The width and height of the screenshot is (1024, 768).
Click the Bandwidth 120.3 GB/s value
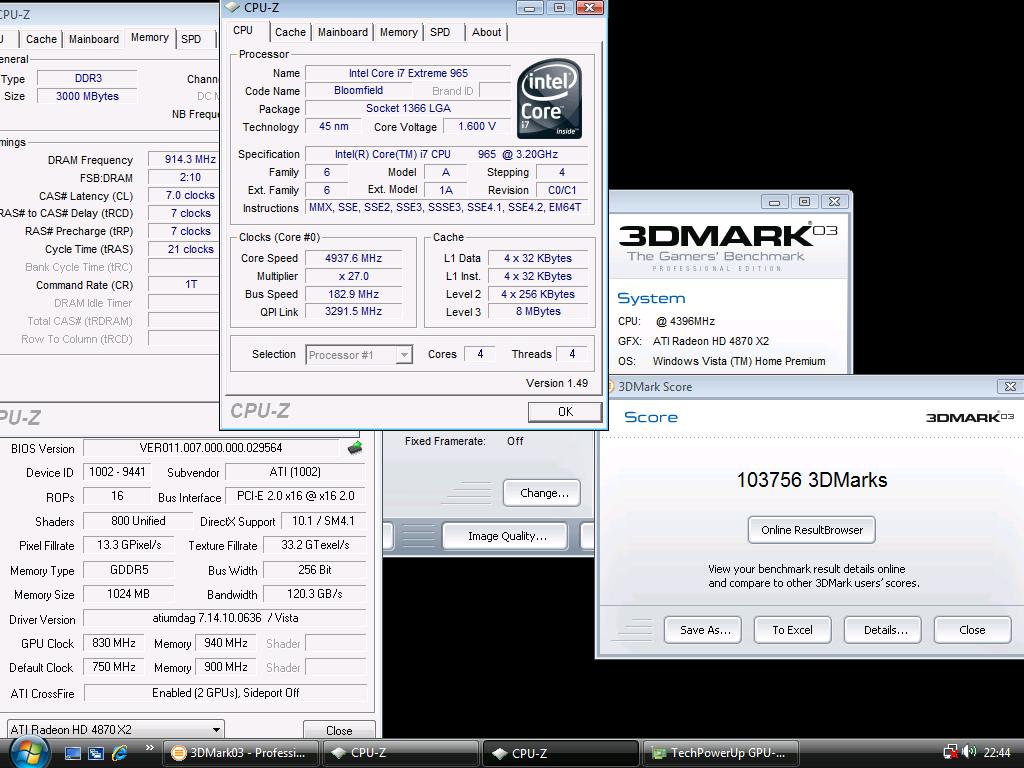click(315, 594)
